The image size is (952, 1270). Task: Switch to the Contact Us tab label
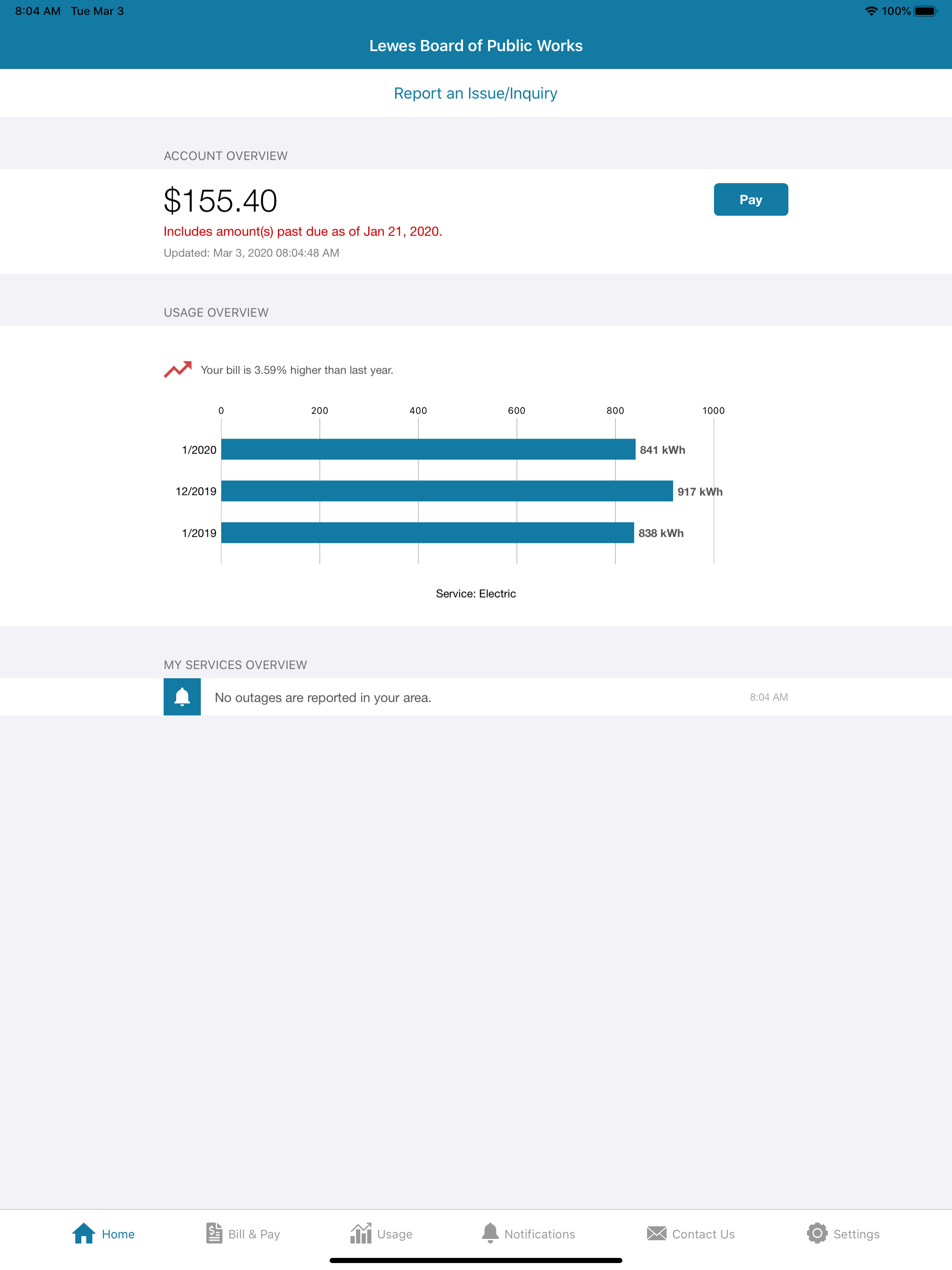coord(703,1234)
